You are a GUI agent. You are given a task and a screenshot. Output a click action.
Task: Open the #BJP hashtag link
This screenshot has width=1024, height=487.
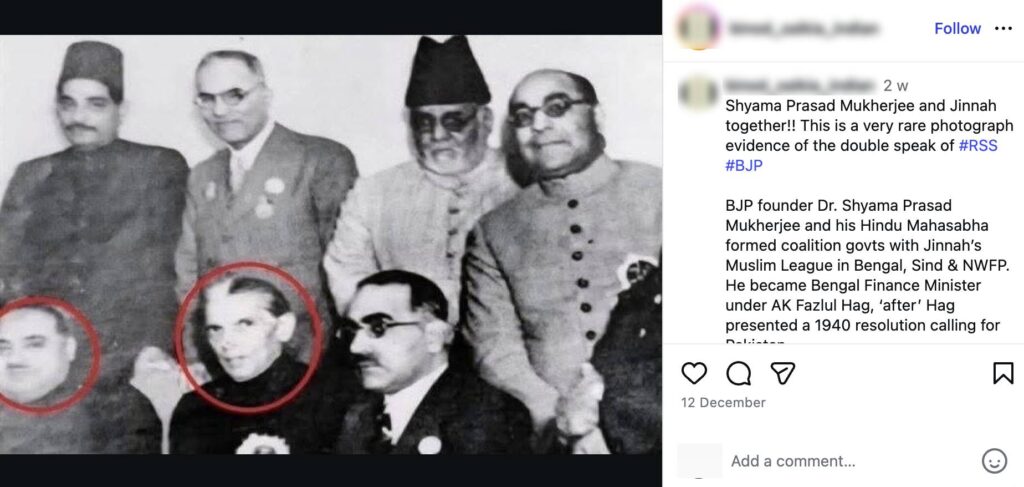tap(743, 165)
